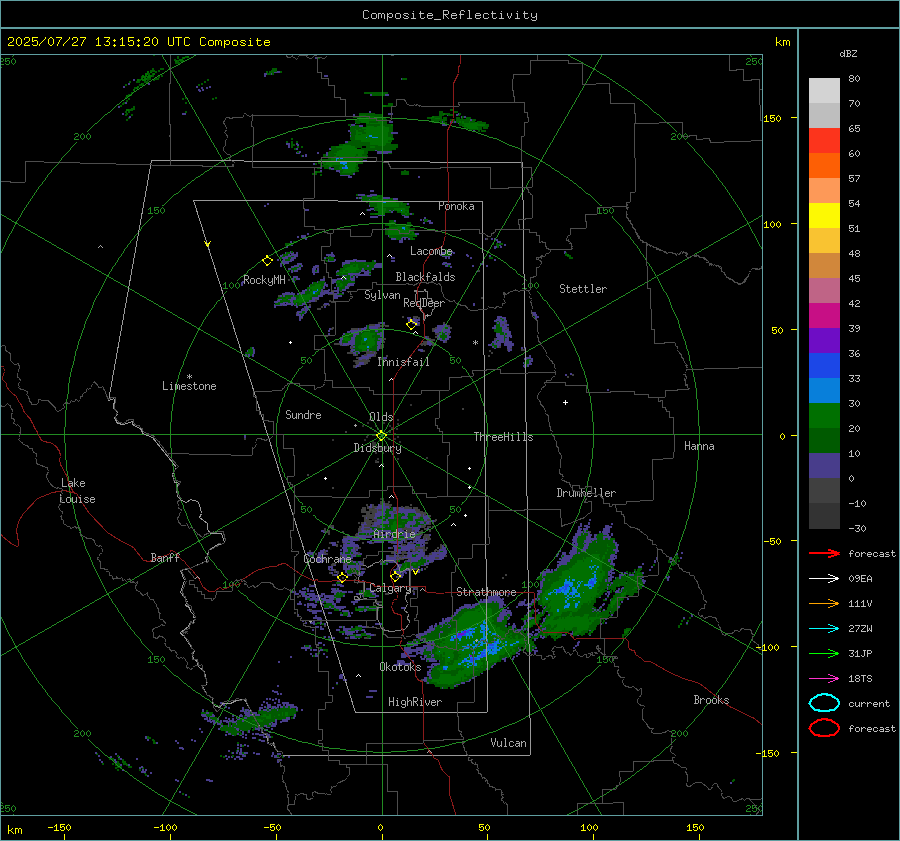900x841 pixels.
Task: Click the Blackfalds city label
Action: pos(425,277)
